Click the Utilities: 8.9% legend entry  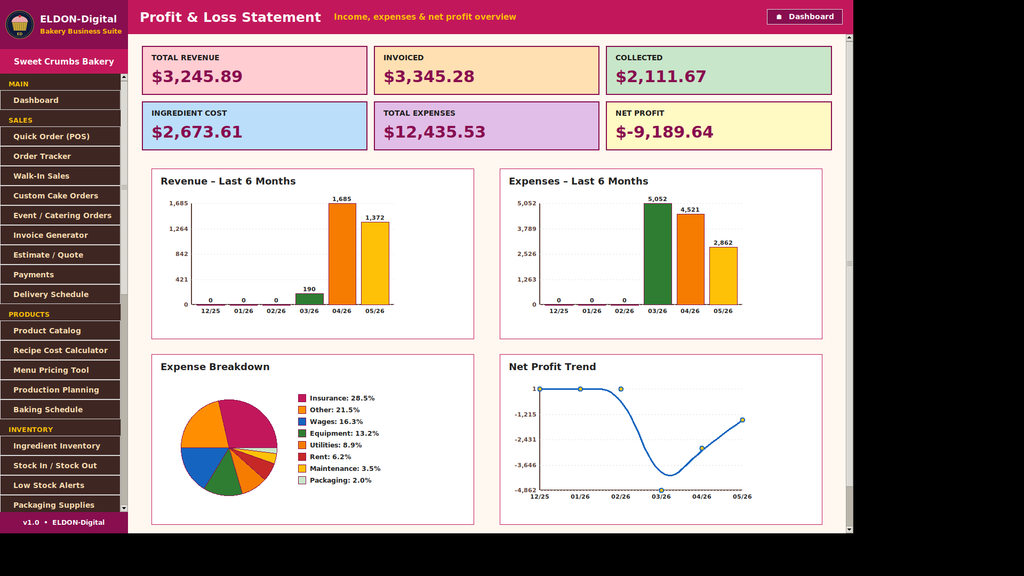pyautogui.click(x=336, y=445)
